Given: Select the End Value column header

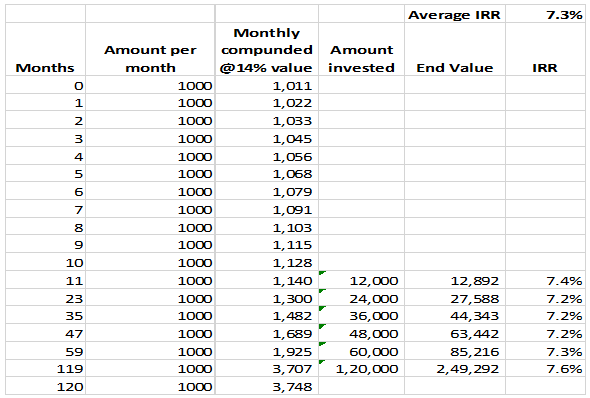Looking at the screenshot, I should [x=455, y=49].
